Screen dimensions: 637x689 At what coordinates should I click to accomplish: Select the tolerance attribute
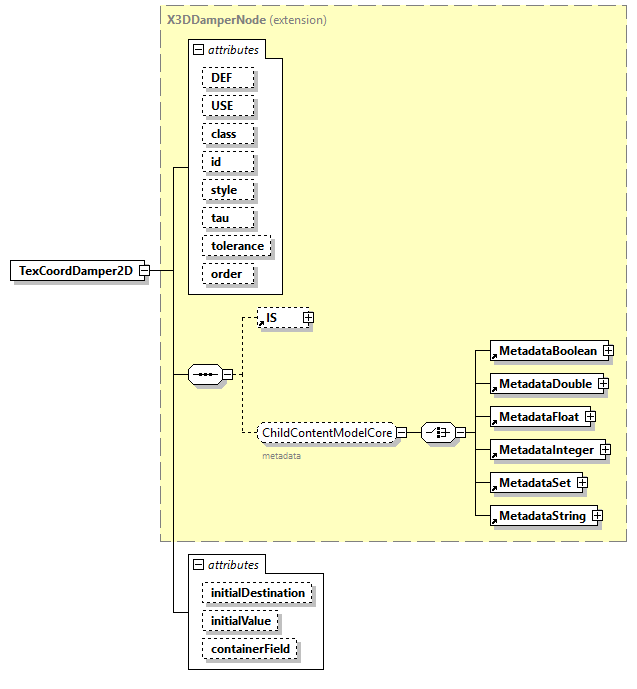pos(237,246)
